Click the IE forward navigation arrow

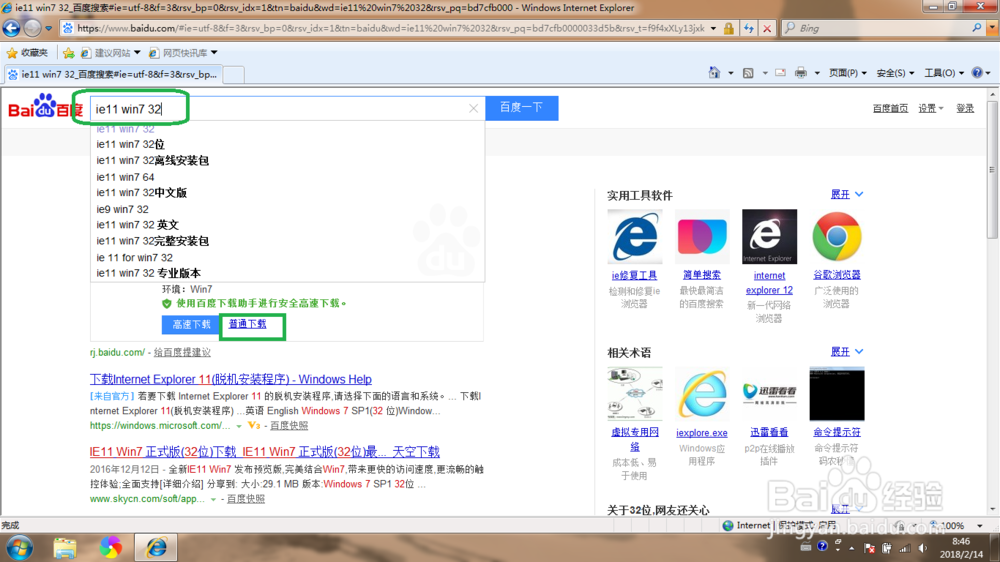tap(32, 28)
